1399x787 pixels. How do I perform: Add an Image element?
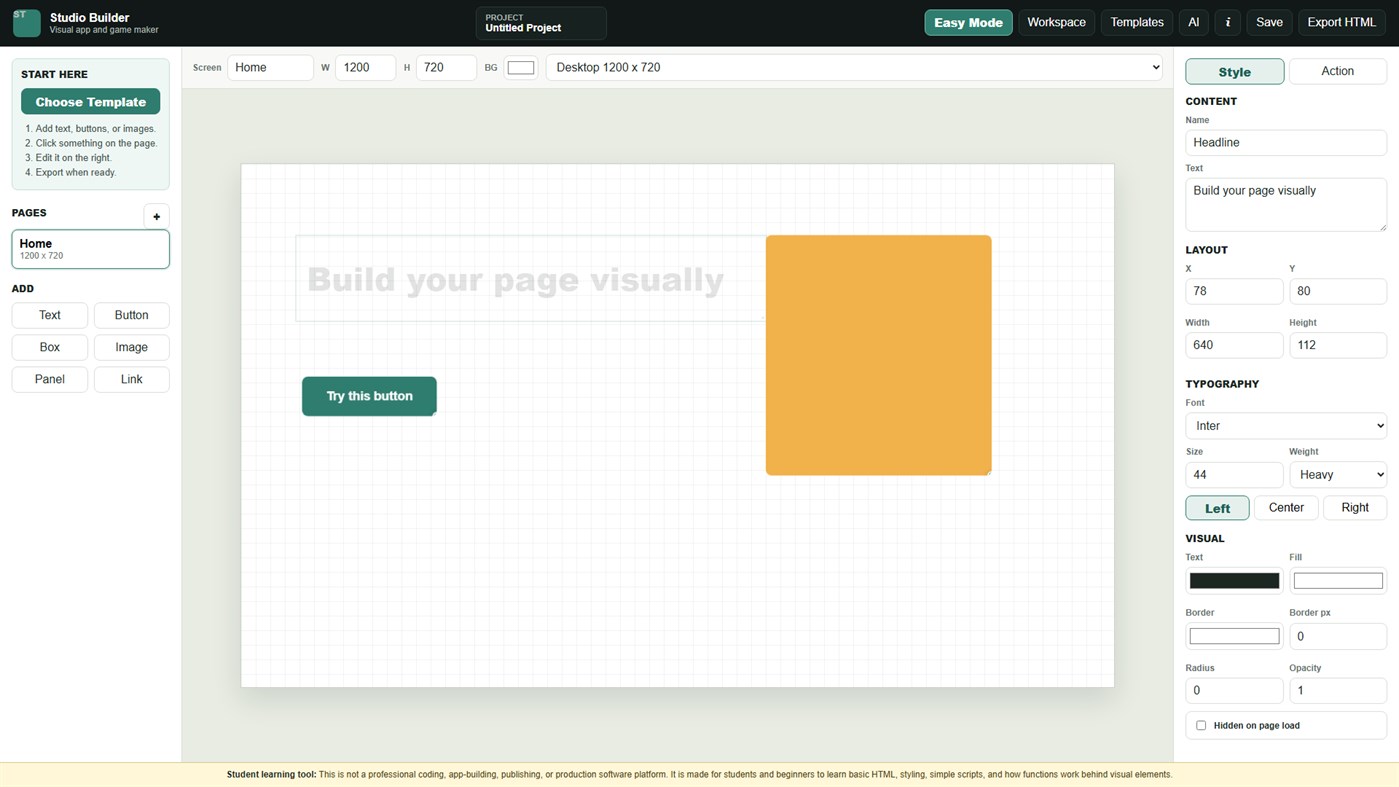pos(131,347)
